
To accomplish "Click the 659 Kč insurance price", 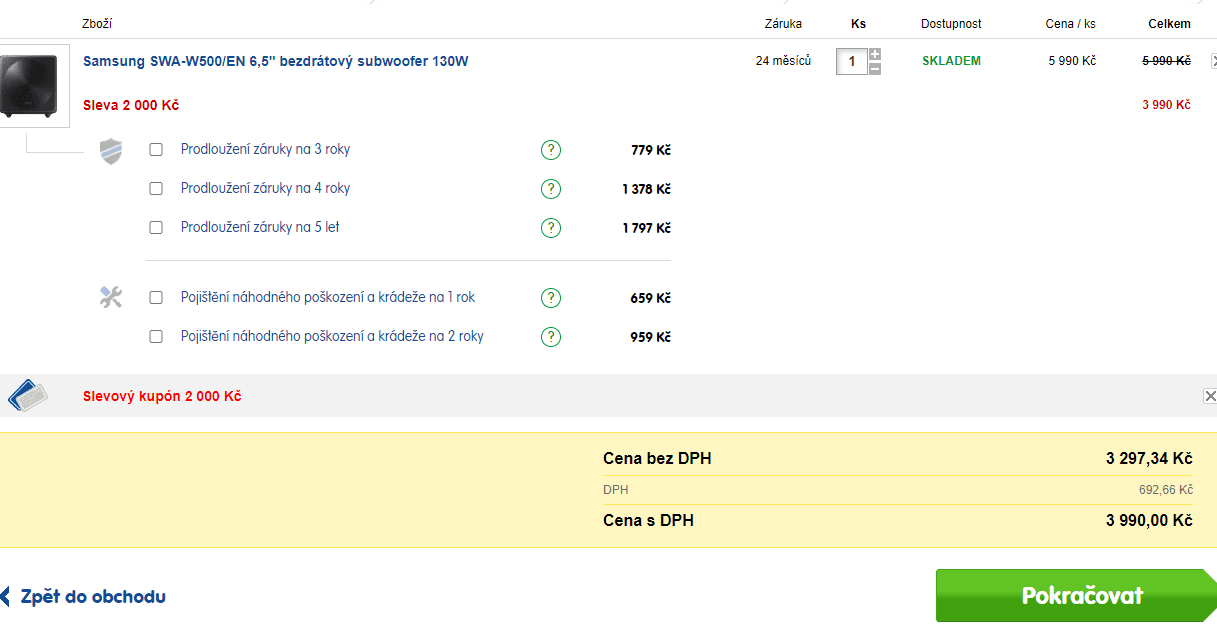I will [x=650, y=298].
